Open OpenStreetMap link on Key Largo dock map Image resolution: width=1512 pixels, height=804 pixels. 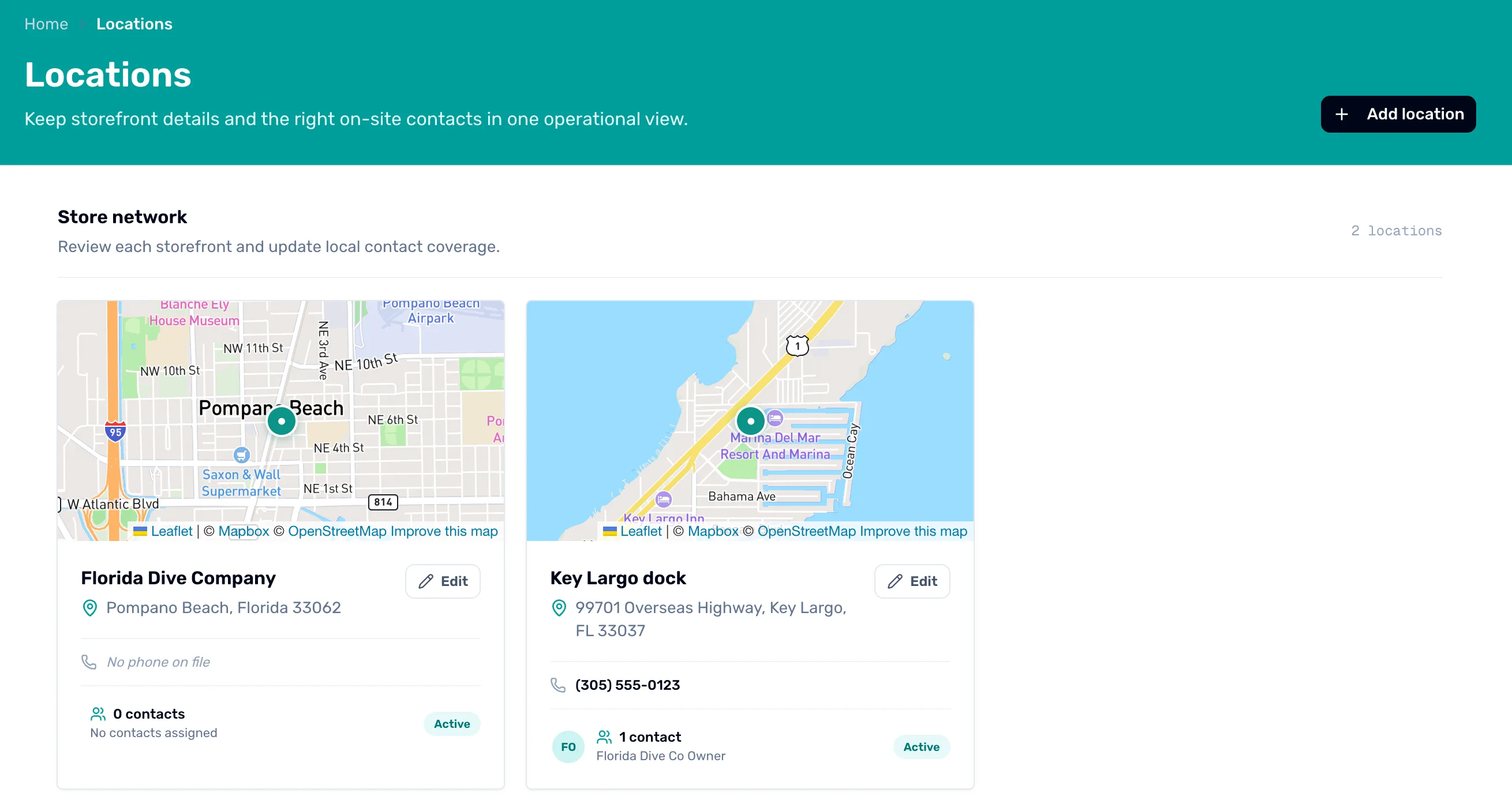(x=806, y=531)
